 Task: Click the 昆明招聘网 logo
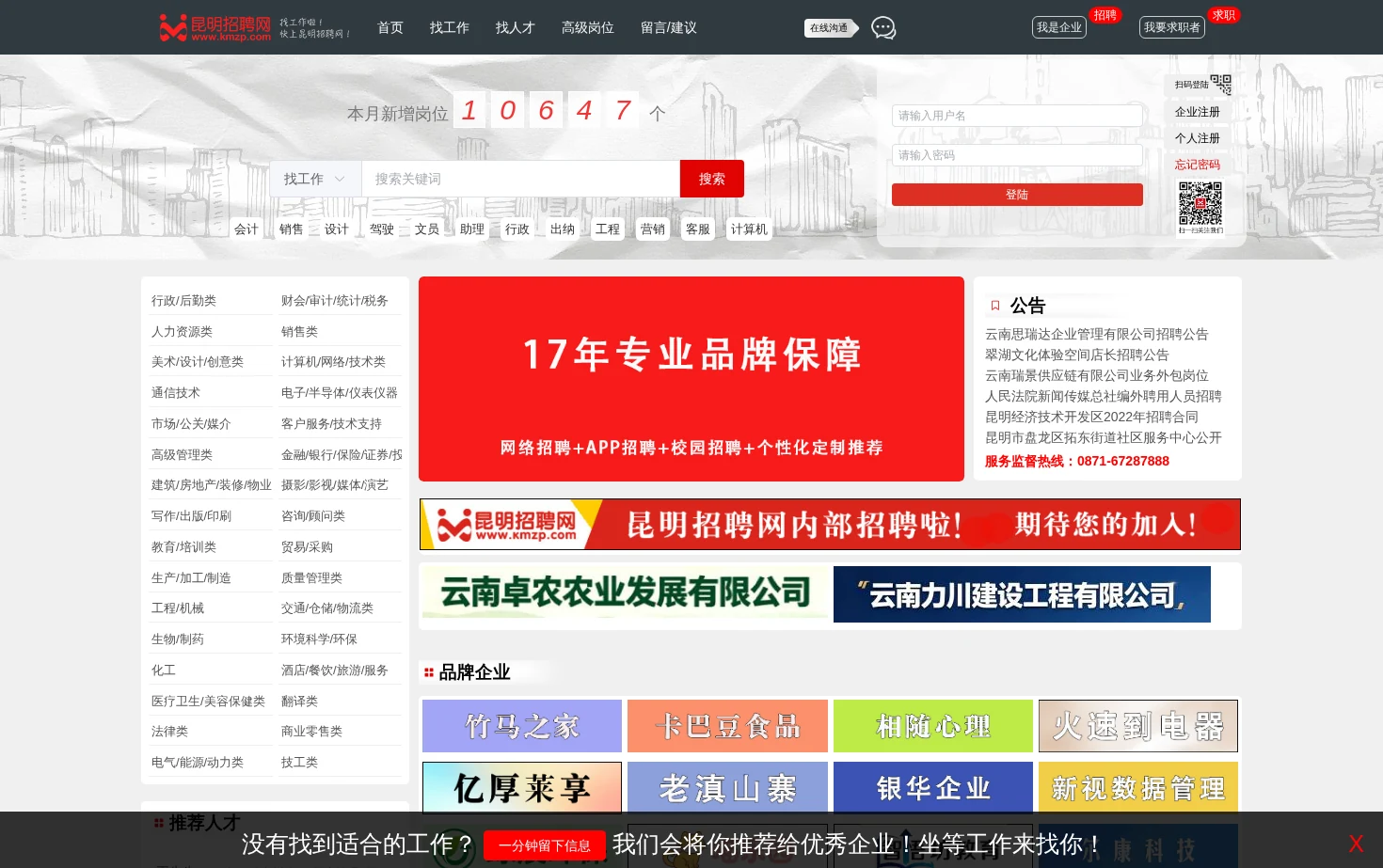click(x=215, y=28)
